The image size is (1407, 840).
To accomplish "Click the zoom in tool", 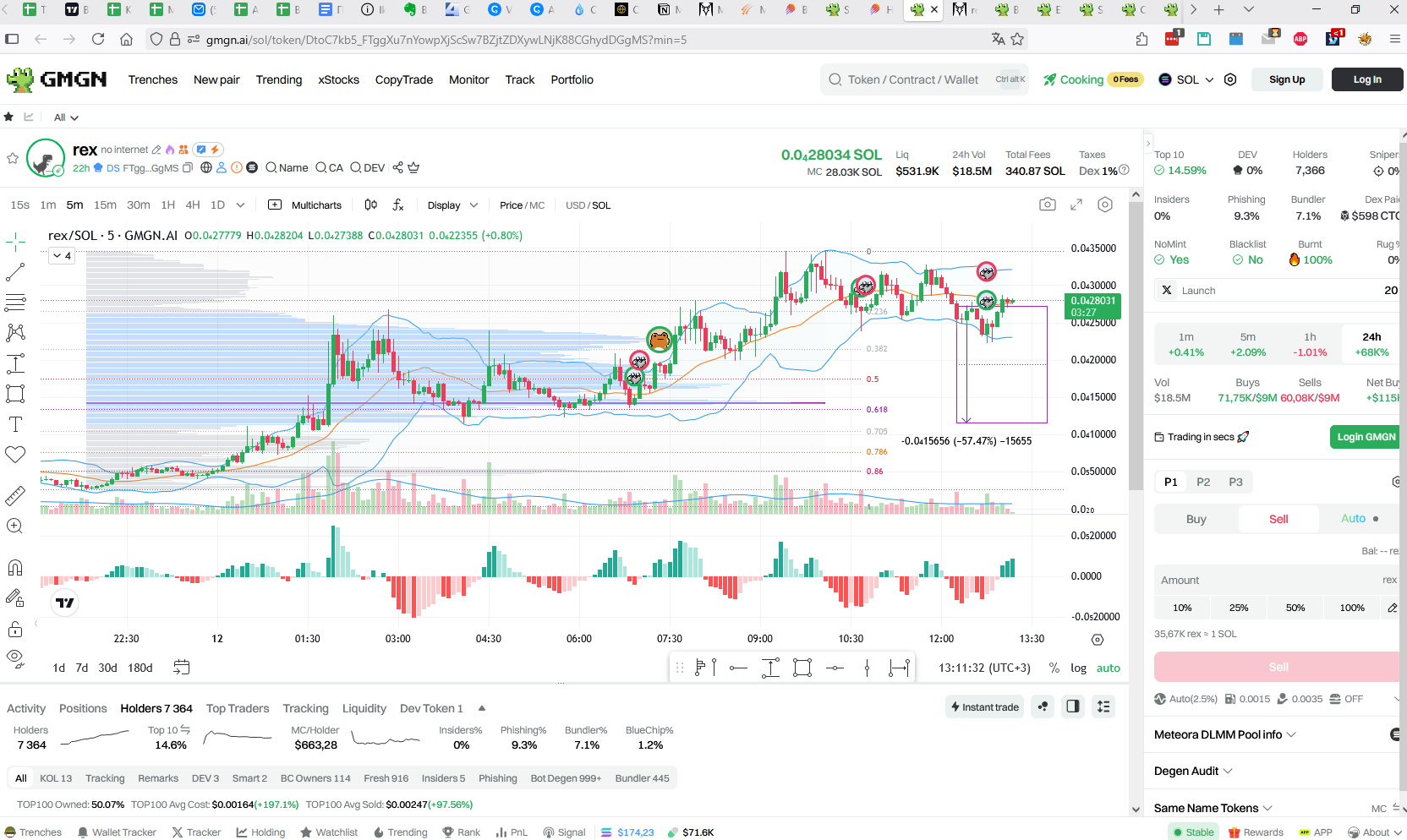I will [15, 526].
